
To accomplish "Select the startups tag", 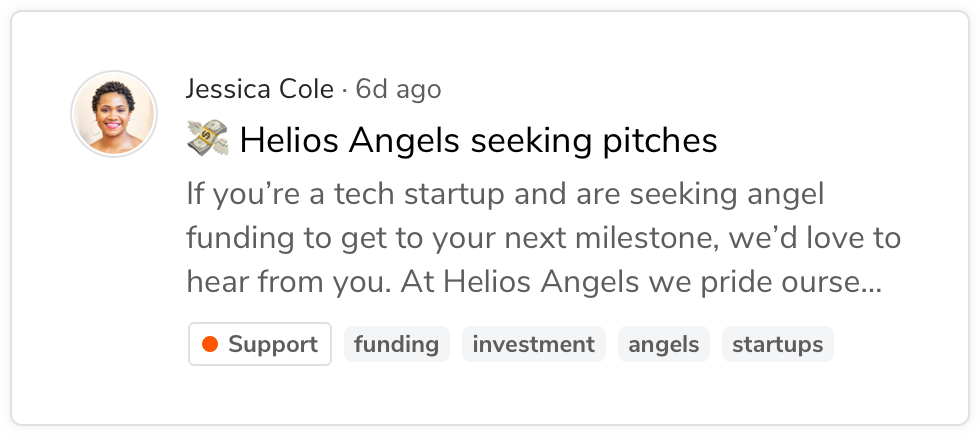I will (x=778, y=344).
